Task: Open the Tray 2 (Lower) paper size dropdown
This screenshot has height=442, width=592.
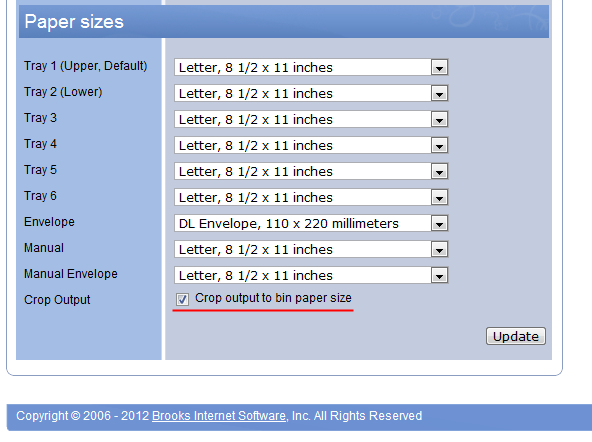Action: [x=311, y=93]
